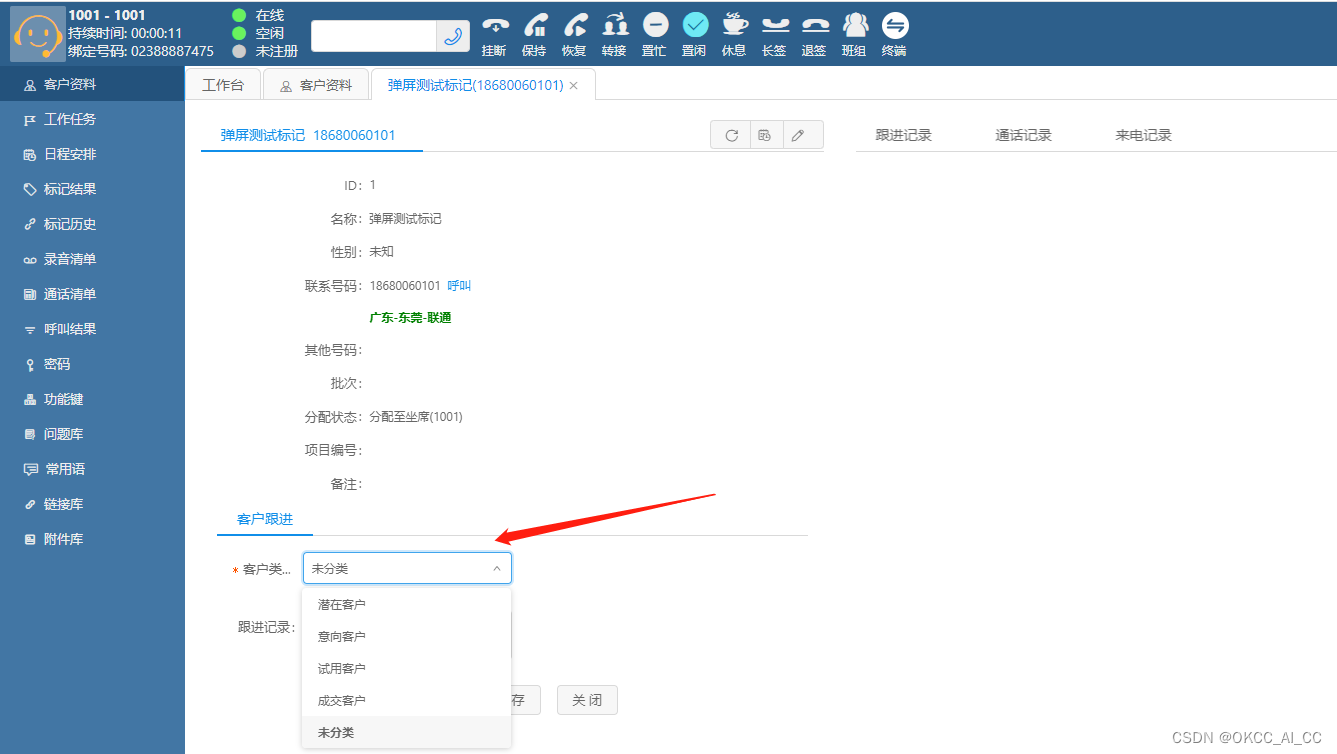Click the 挂断 hang-up icon

click(x=494, y=27)
